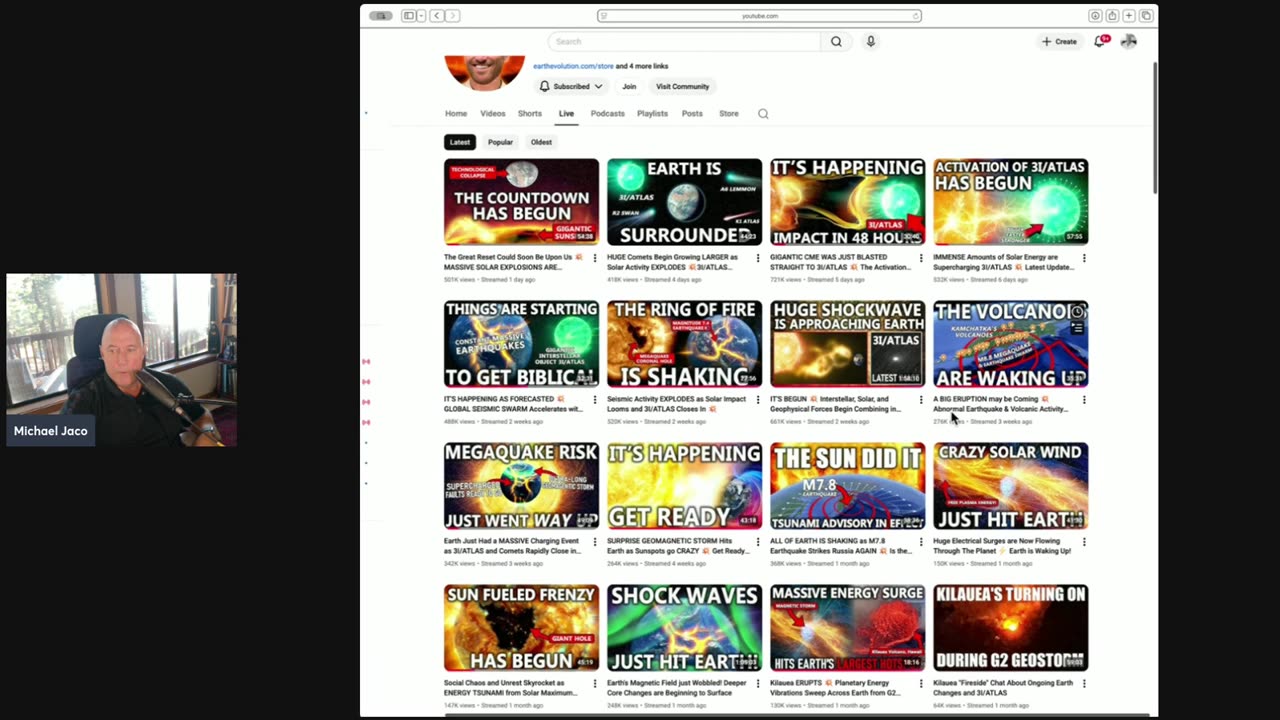The image size is (1280, 720).
Task: Toggle Safari sidebar button
Action: (408, 16)
